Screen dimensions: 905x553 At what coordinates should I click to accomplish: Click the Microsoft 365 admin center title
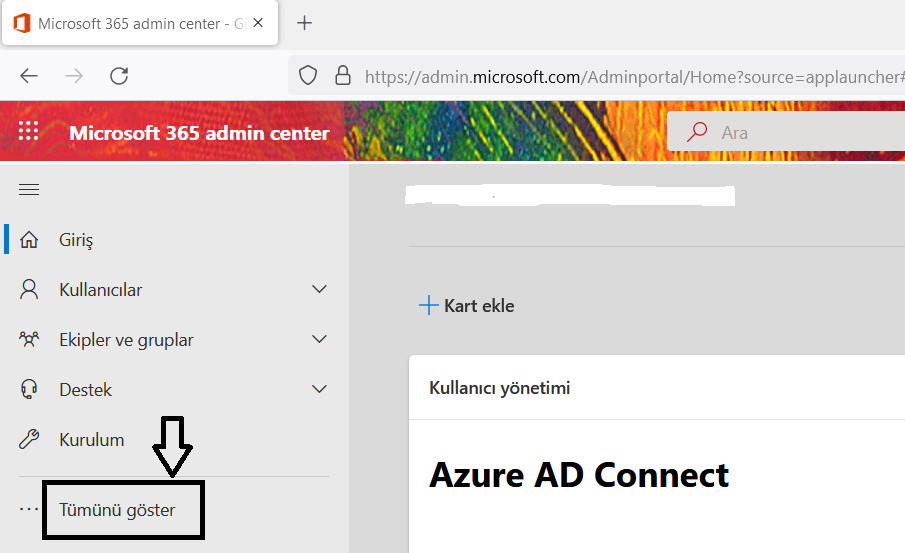pos(199,133)
